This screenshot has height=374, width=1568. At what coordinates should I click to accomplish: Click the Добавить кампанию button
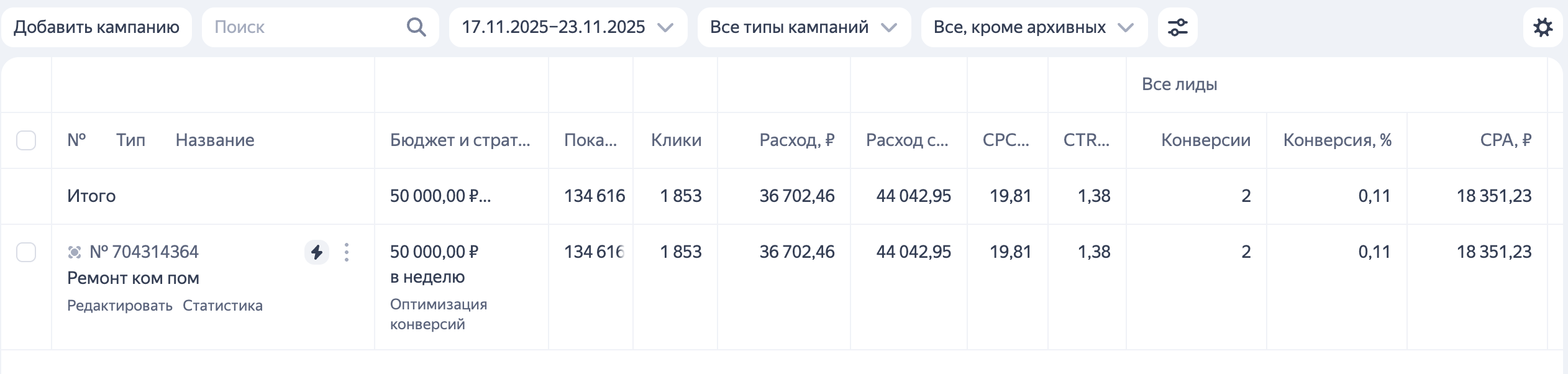tap(98, 27)
